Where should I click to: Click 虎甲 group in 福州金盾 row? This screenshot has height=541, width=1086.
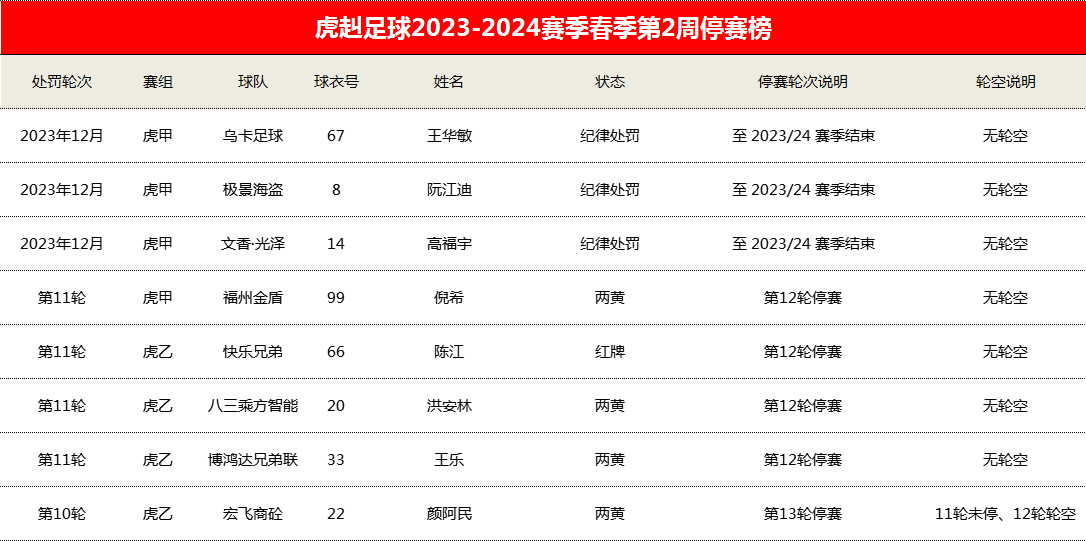click(158, 298)
